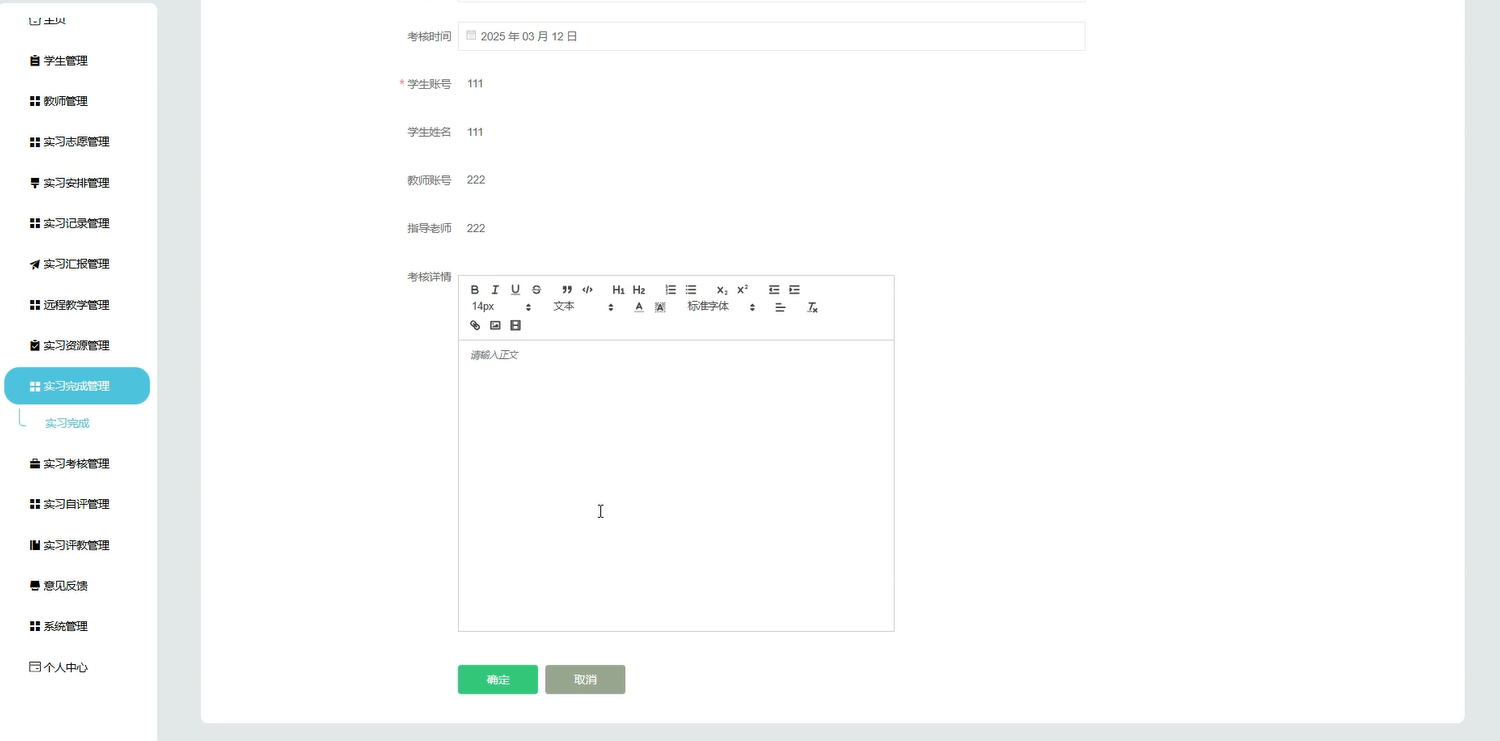The image size is (1500, 741).
Task: Switch text to superscript
Action: pyautogui.click(x=741, y=289)
